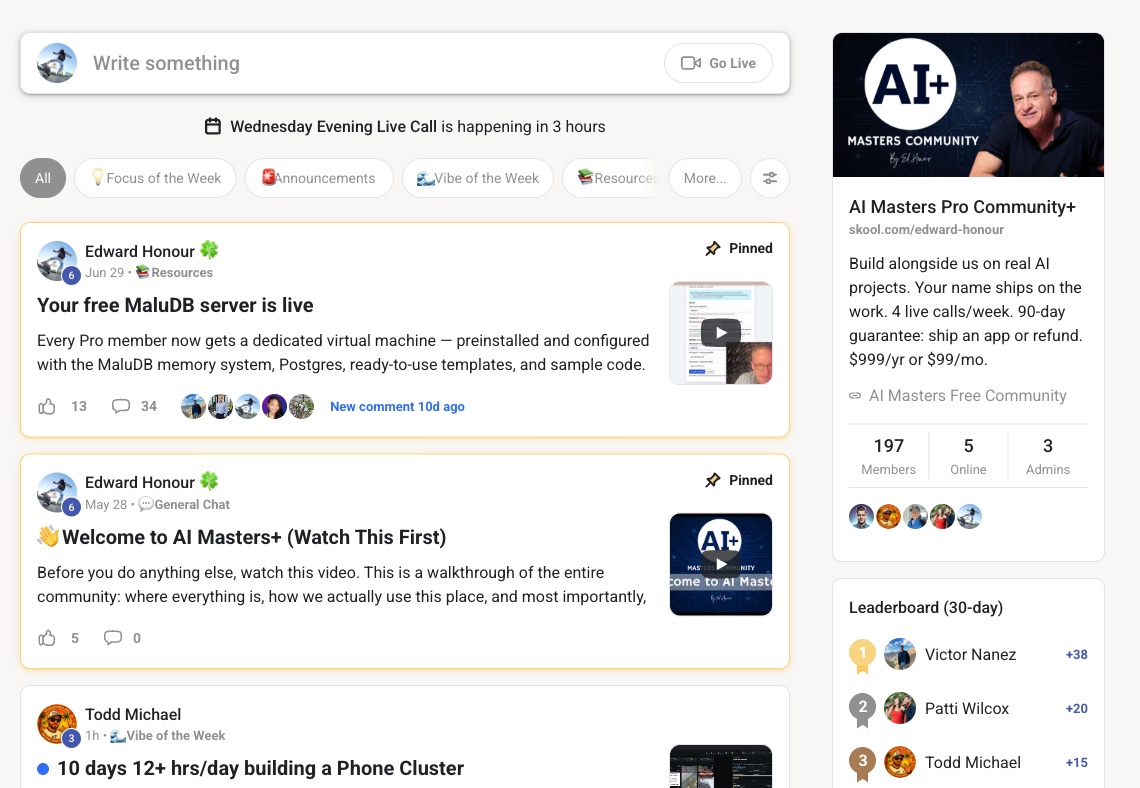
Task: Click first commenter avatar on MaluDB post
Action: pos(193,406)
